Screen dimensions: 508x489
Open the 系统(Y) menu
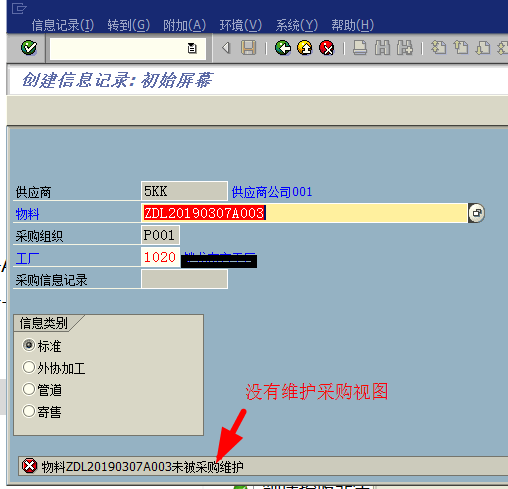[x=297, y=25]
